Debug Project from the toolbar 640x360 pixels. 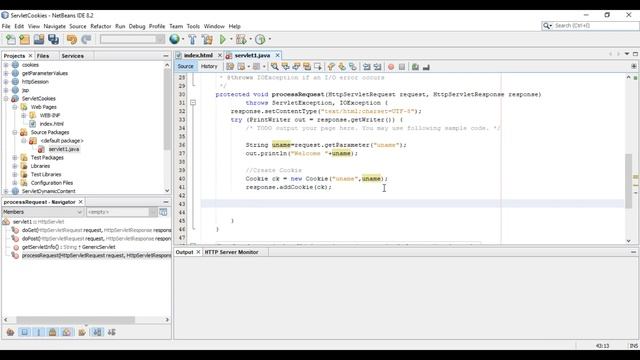click(x=241, y=39)
